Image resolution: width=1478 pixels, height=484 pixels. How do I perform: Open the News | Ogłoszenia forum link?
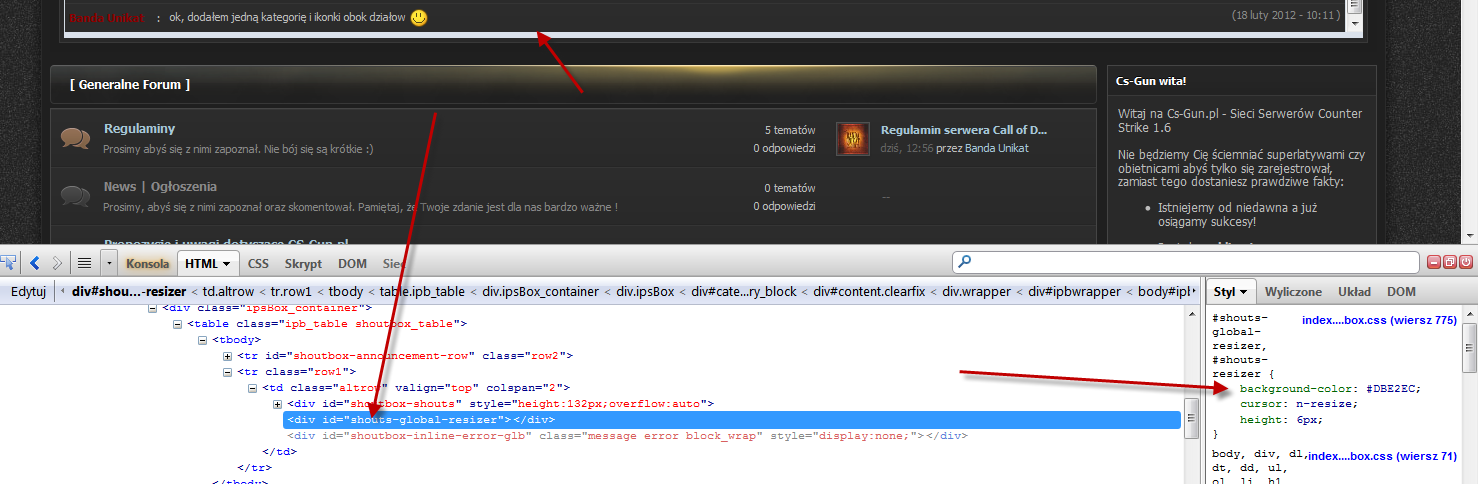[160, 187]
